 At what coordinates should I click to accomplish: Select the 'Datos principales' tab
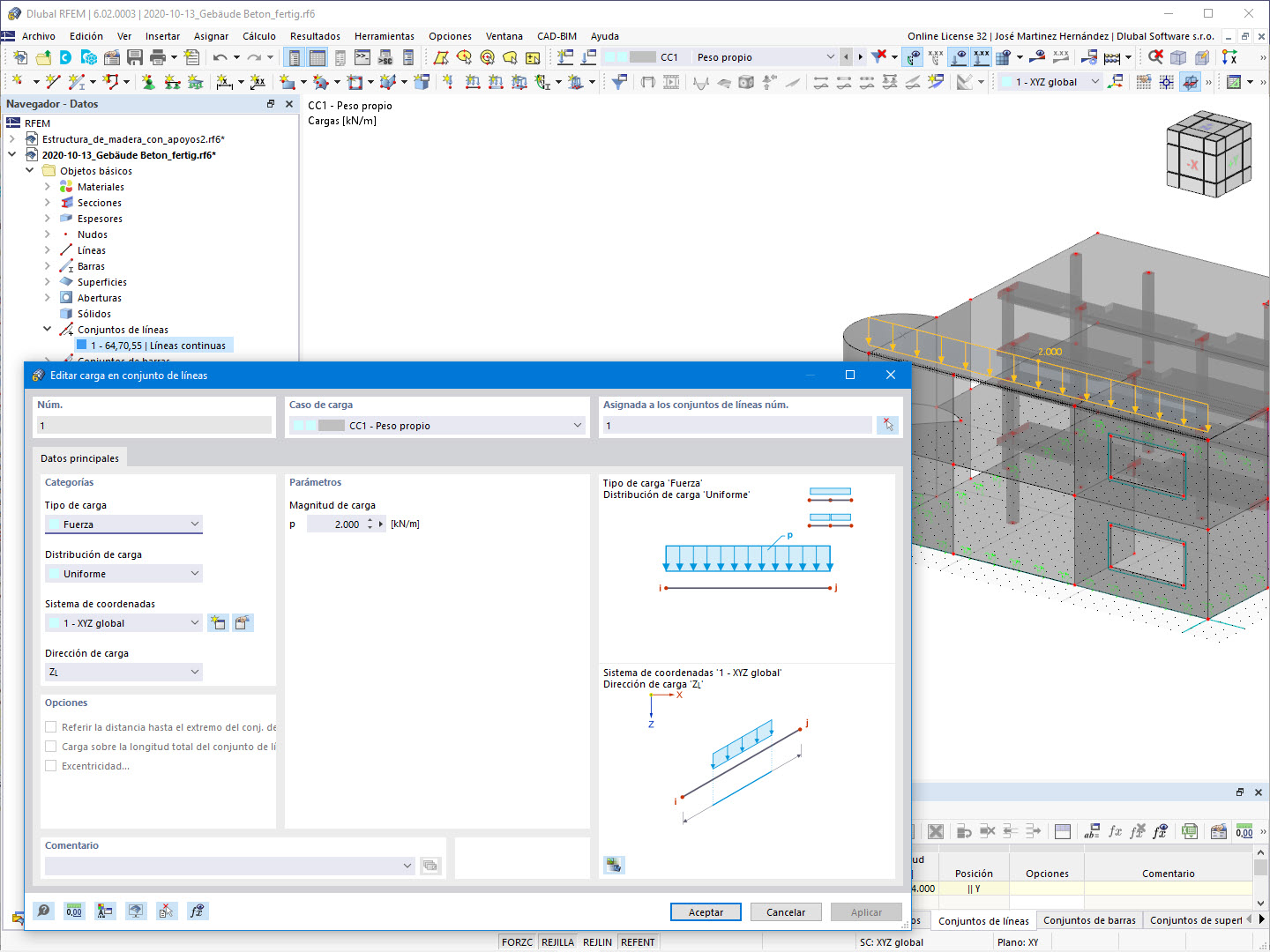coord(79,458)
